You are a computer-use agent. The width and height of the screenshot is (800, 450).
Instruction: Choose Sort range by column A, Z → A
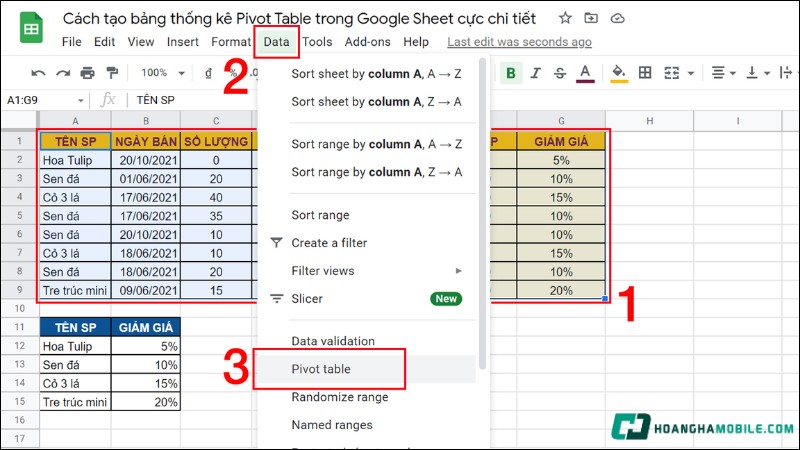[367, 172]
